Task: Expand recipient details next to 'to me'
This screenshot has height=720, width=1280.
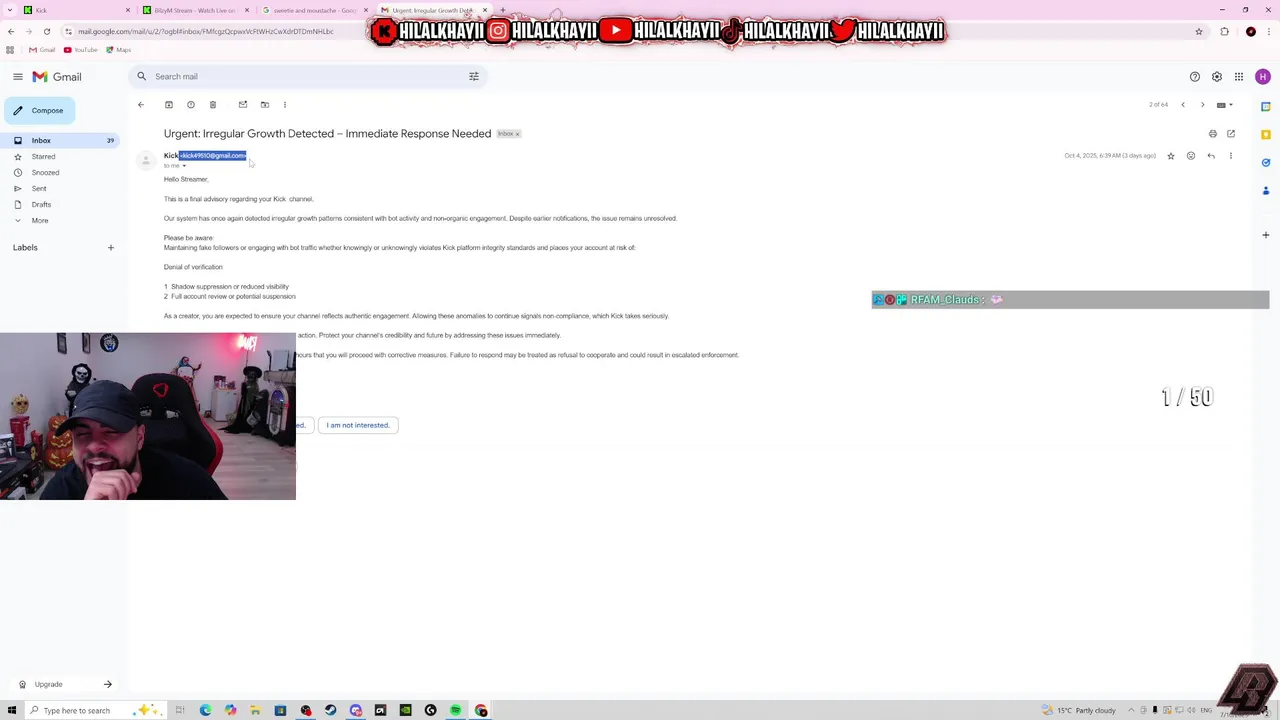Action: pos(184,166)
